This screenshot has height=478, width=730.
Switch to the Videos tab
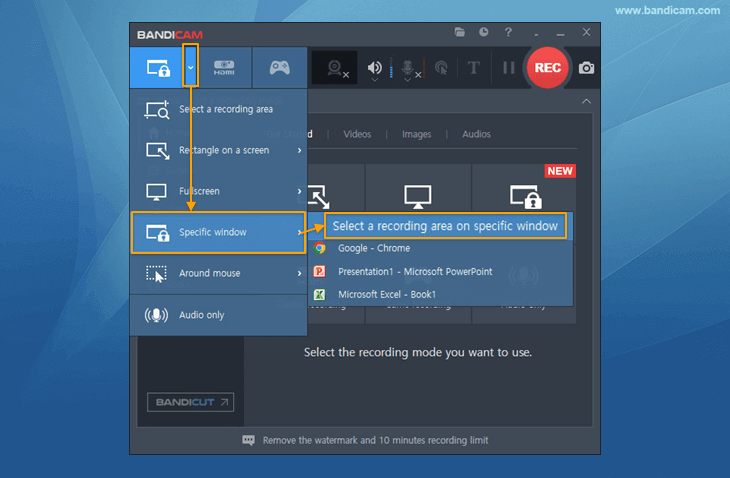pos(357,135)
